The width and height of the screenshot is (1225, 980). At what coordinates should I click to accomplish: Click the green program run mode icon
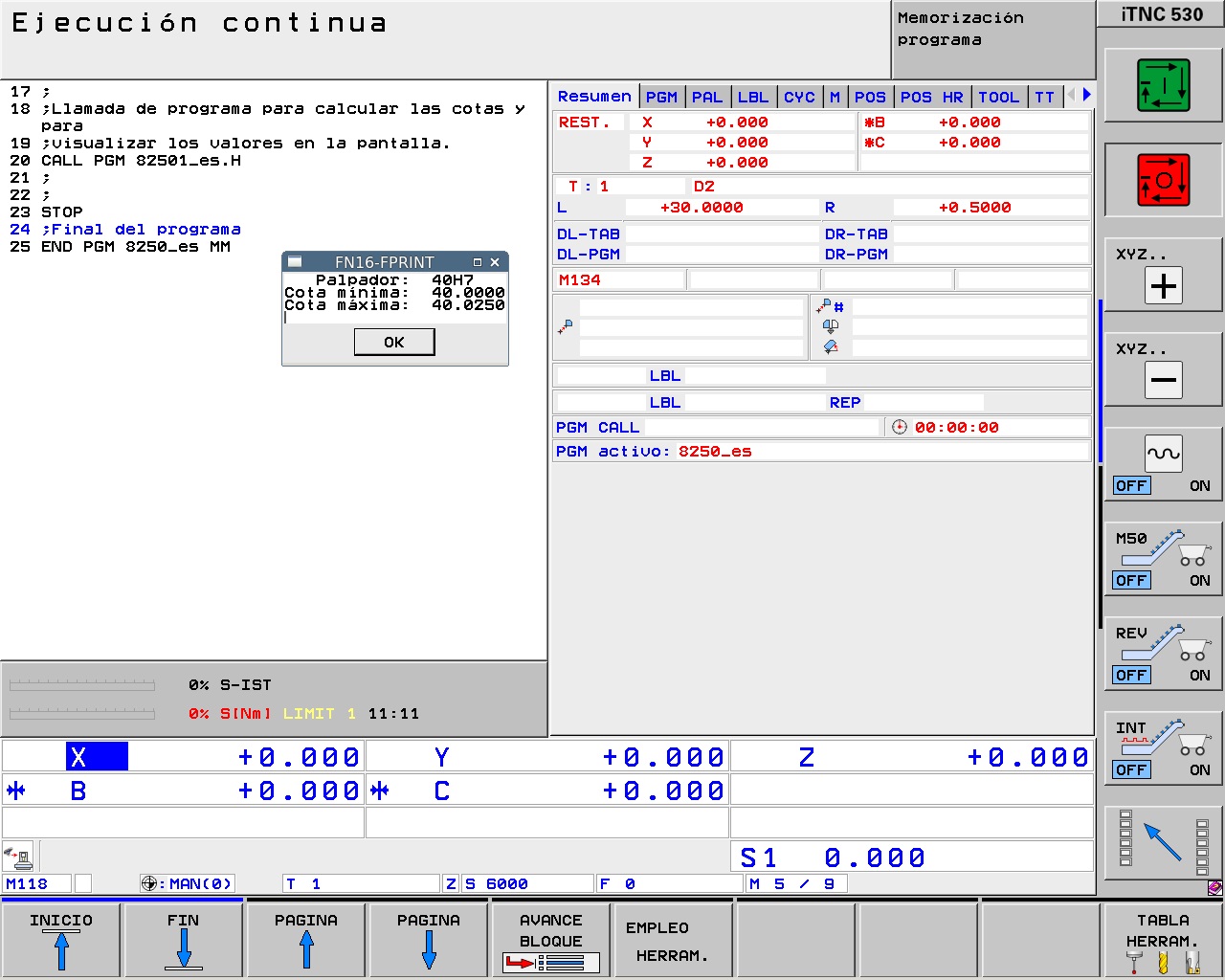coord(1163,85)
